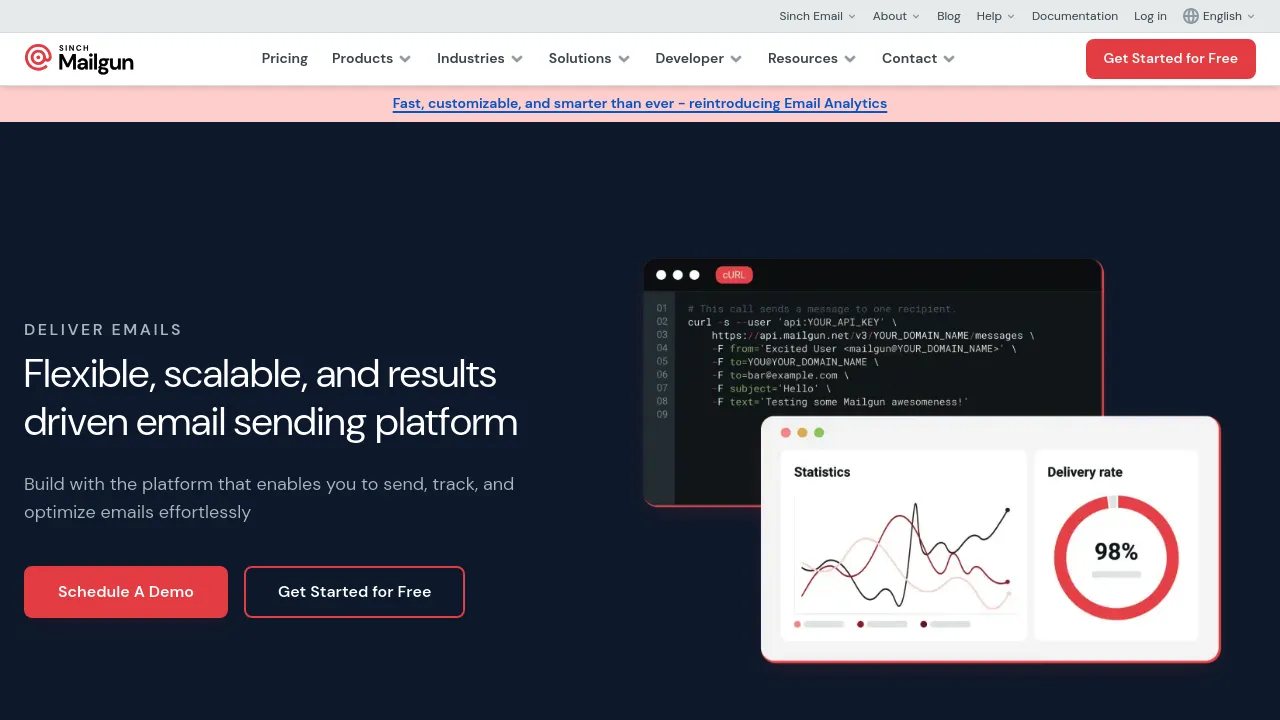1280x720 pixels.
Task: Click the 98% delivery rate gauge
Action: click(1116, 558)
